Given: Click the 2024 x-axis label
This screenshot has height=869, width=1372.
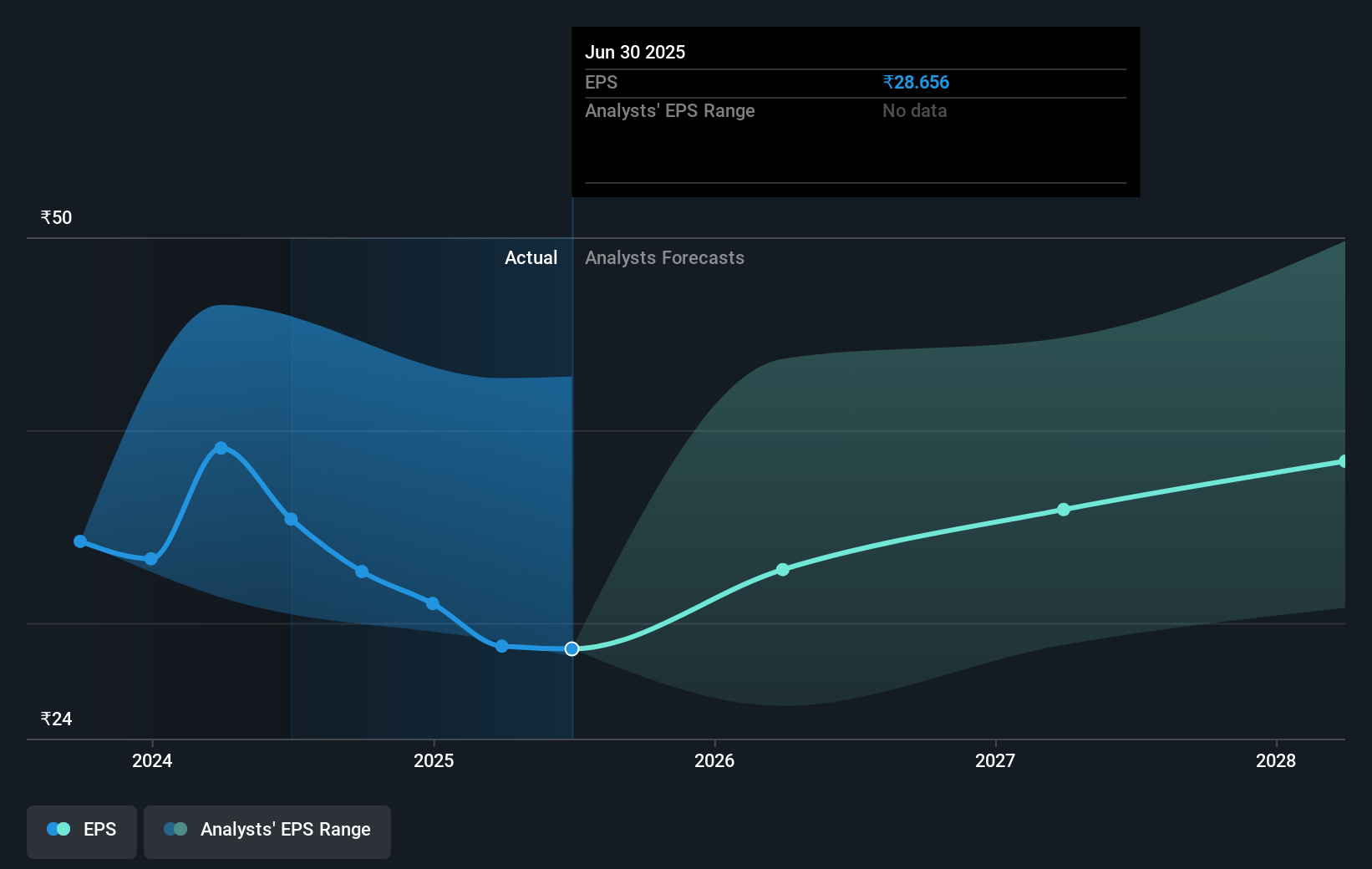Looking at the screenshot, I should [x=152, y=760].
